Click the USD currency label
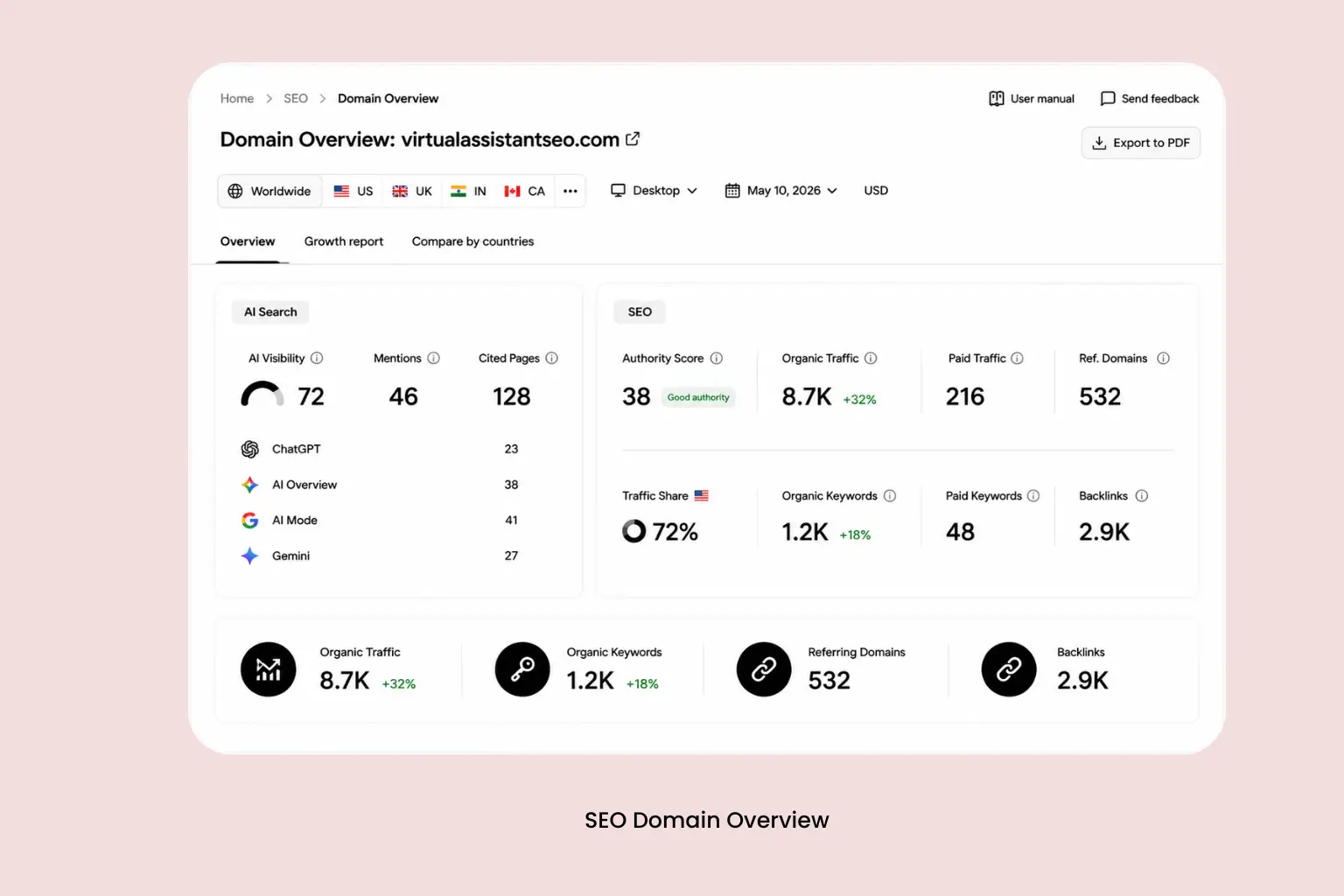Viewport: 1344px width, 896px height. (x=876, y=191)
